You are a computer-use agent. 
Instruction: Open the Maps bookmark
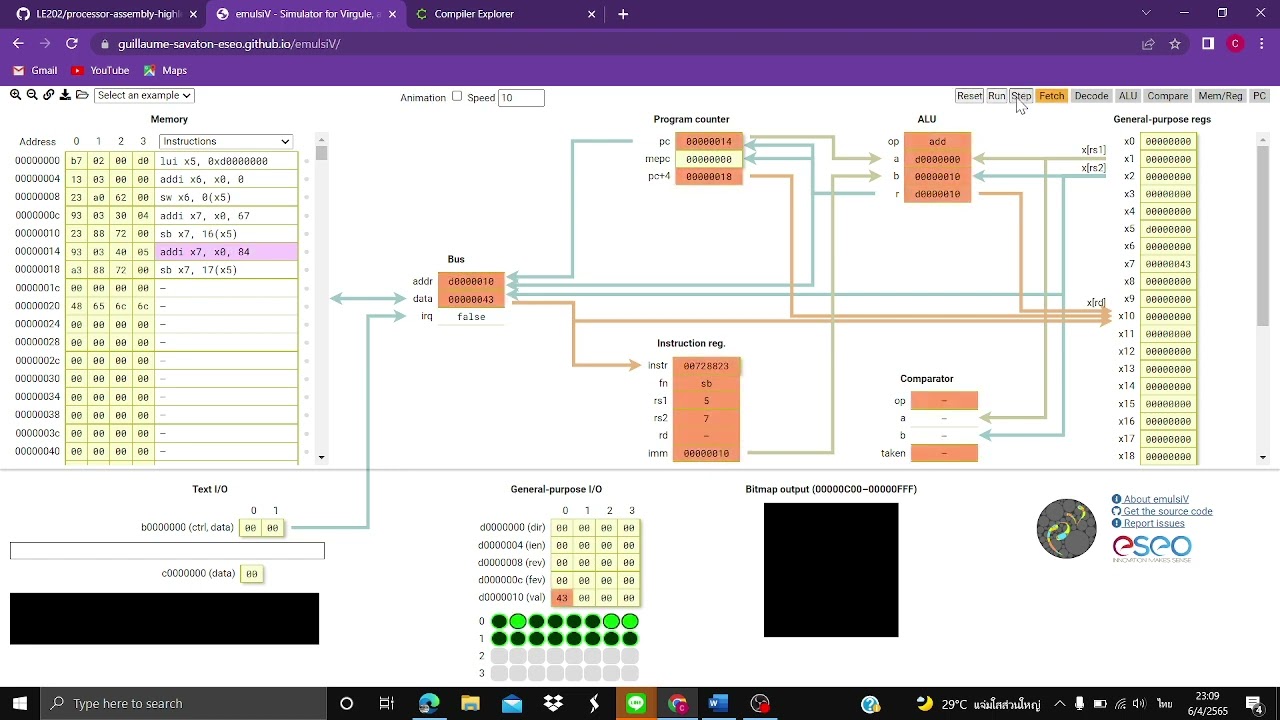[165, 70]
